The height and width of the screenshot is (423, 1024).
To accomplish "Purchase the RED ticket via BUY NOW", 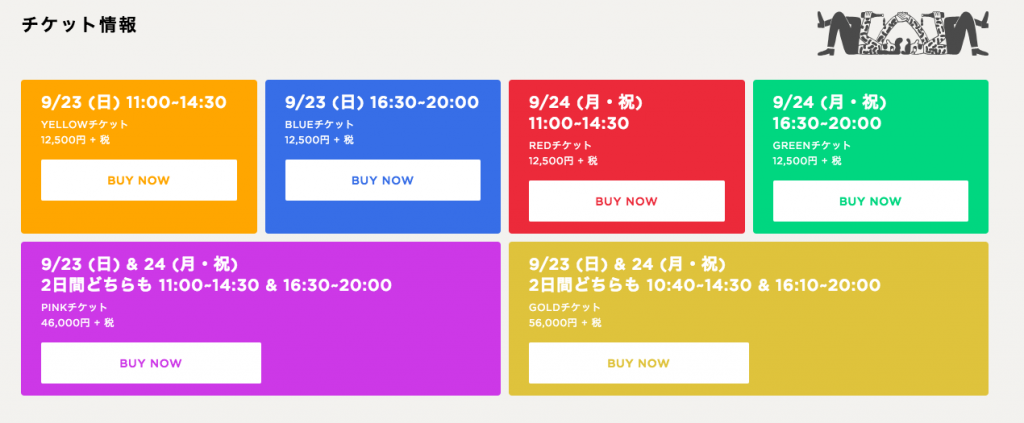I will coord(627,201).
